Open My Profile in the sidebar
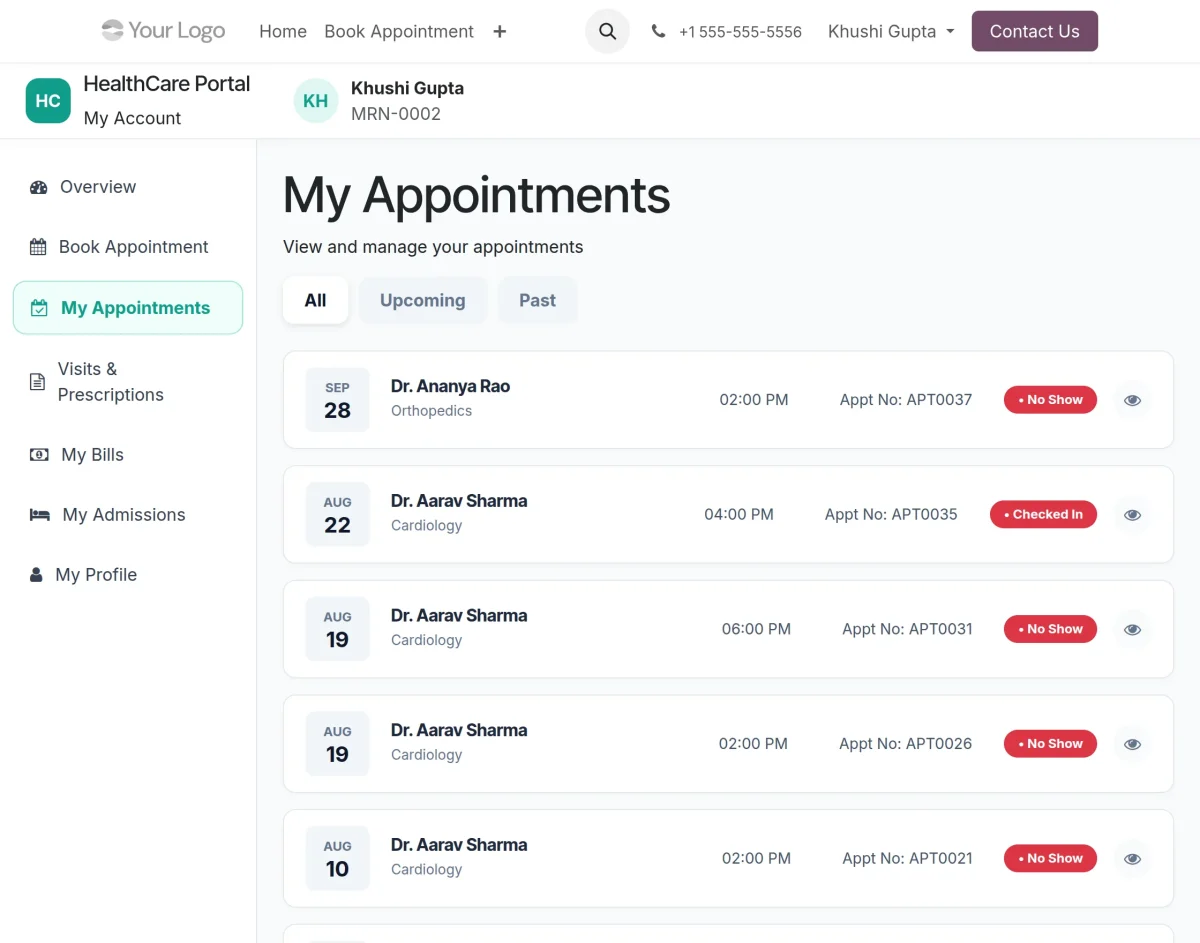Viewport: 1200px width, 943px height. coord(128,575)
